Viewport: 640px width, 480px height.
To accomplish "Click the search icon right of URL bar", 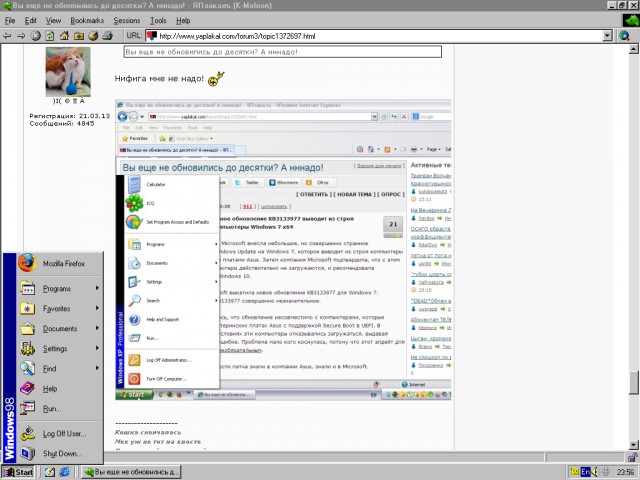I will click(x=623, y=35).
